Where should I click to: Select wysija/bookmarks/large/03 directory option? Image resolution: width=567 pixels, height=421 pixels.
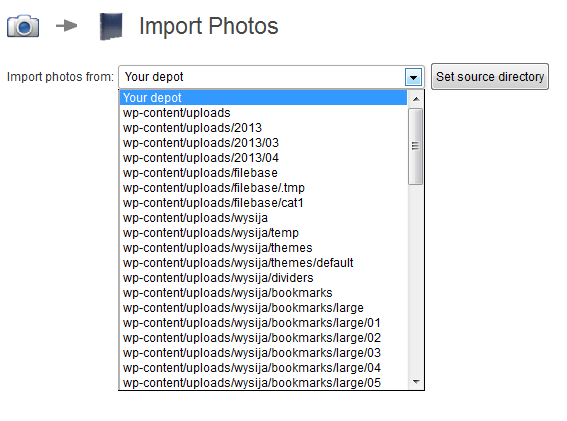263,353
